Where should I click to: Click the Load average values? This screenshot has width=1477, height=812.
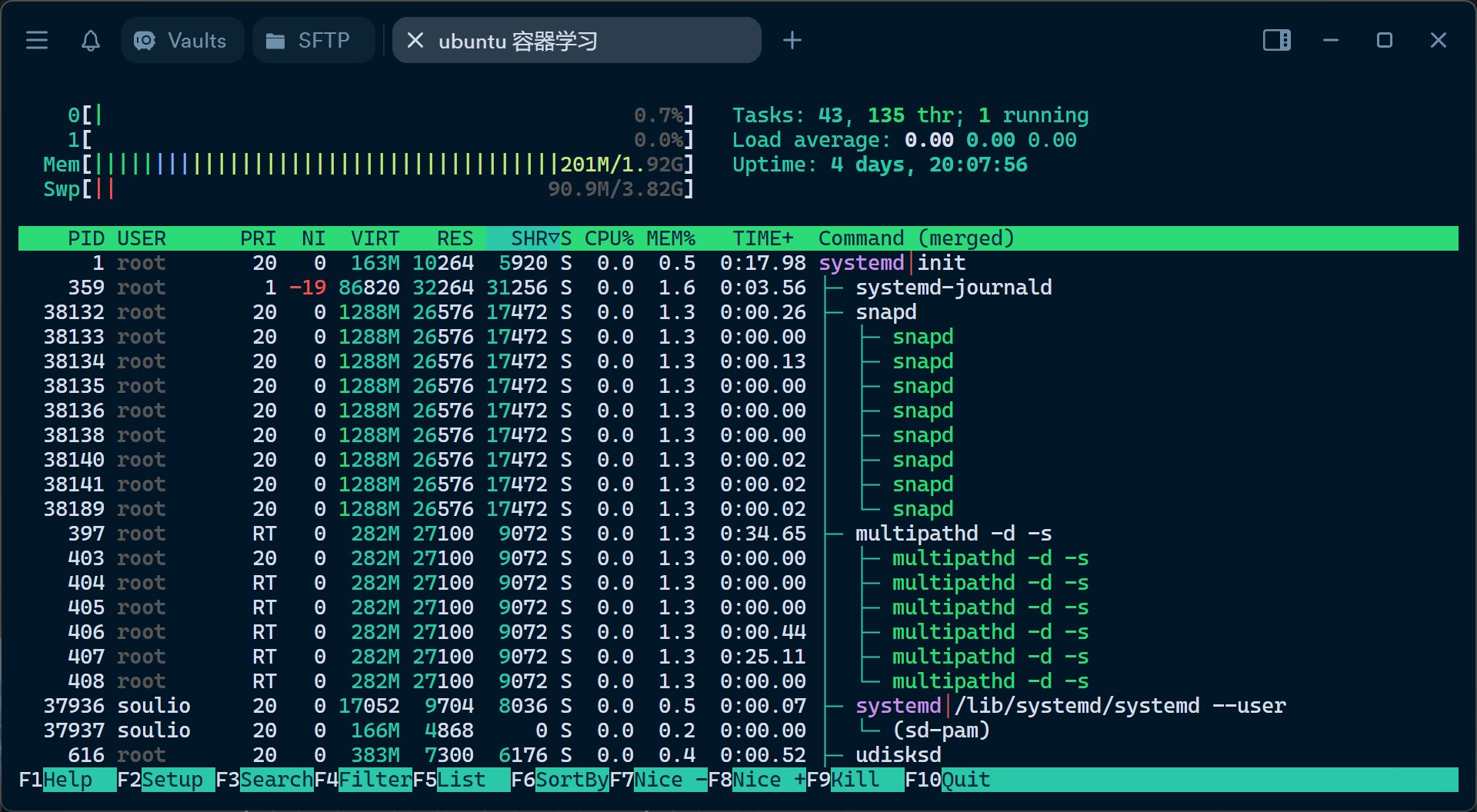991,140
